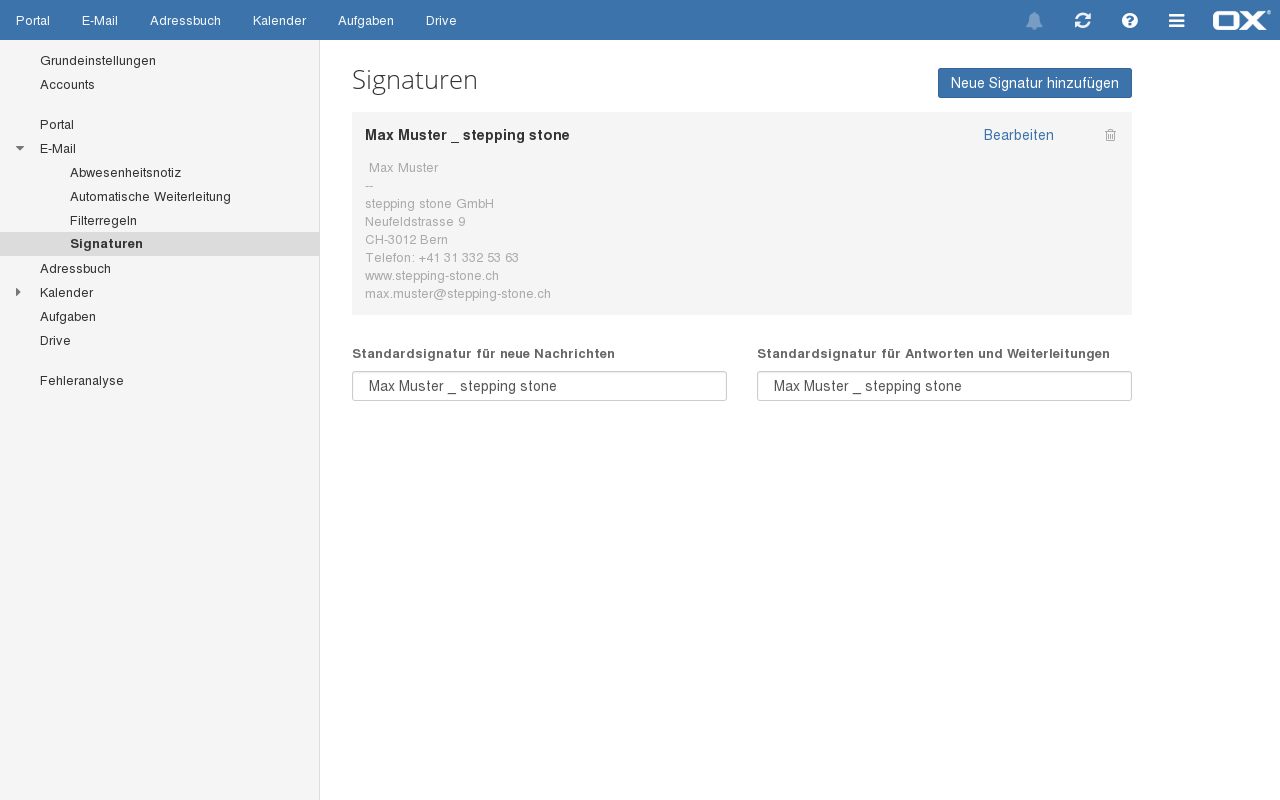Image resolution: width=1280 pixels, height=800 pixels.
Task: Expand the Kalender settings tree
Action: (18, 292)
